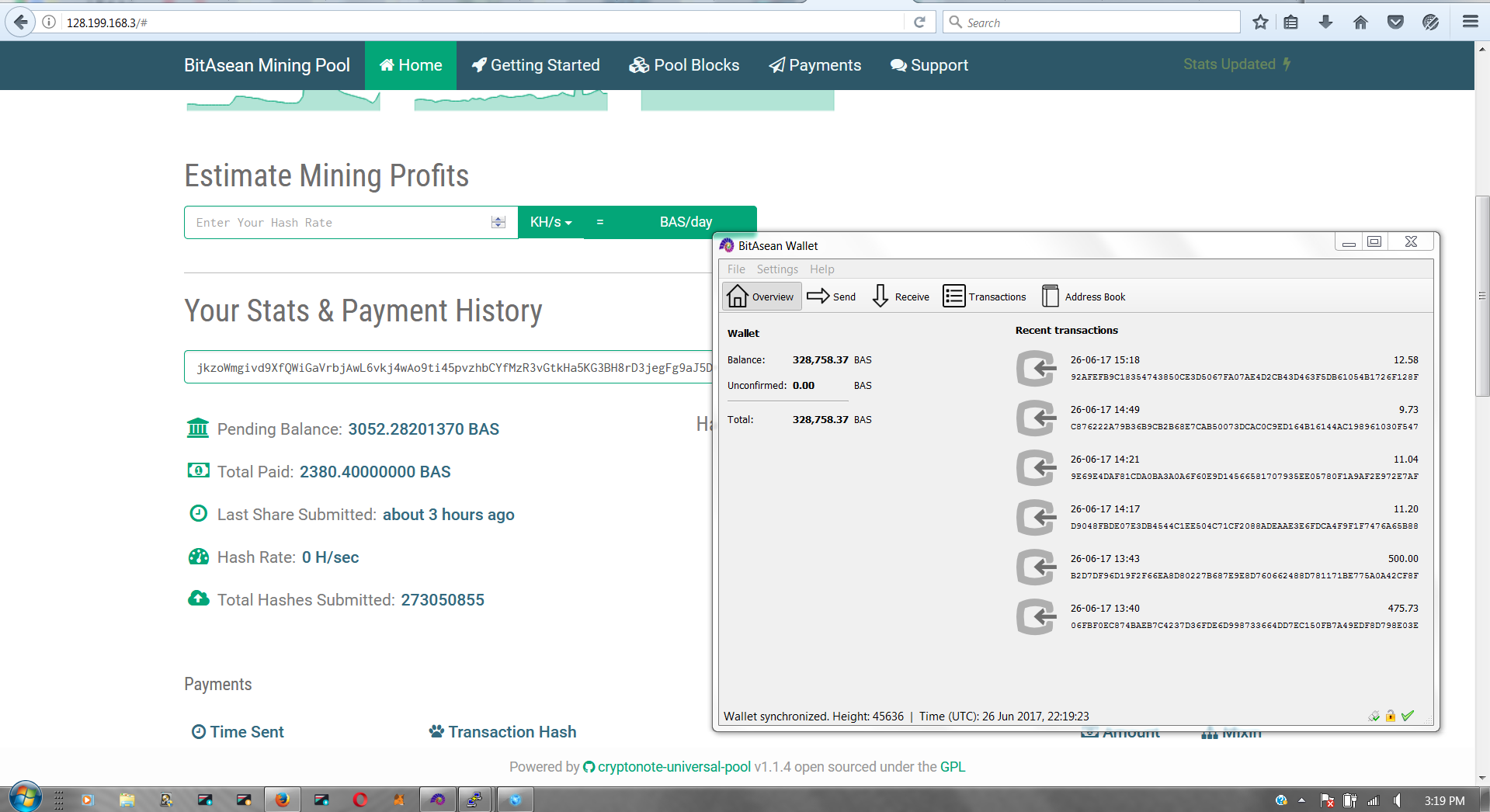Click the transaction hash starting 92AFEFB9

(1244, 377)
